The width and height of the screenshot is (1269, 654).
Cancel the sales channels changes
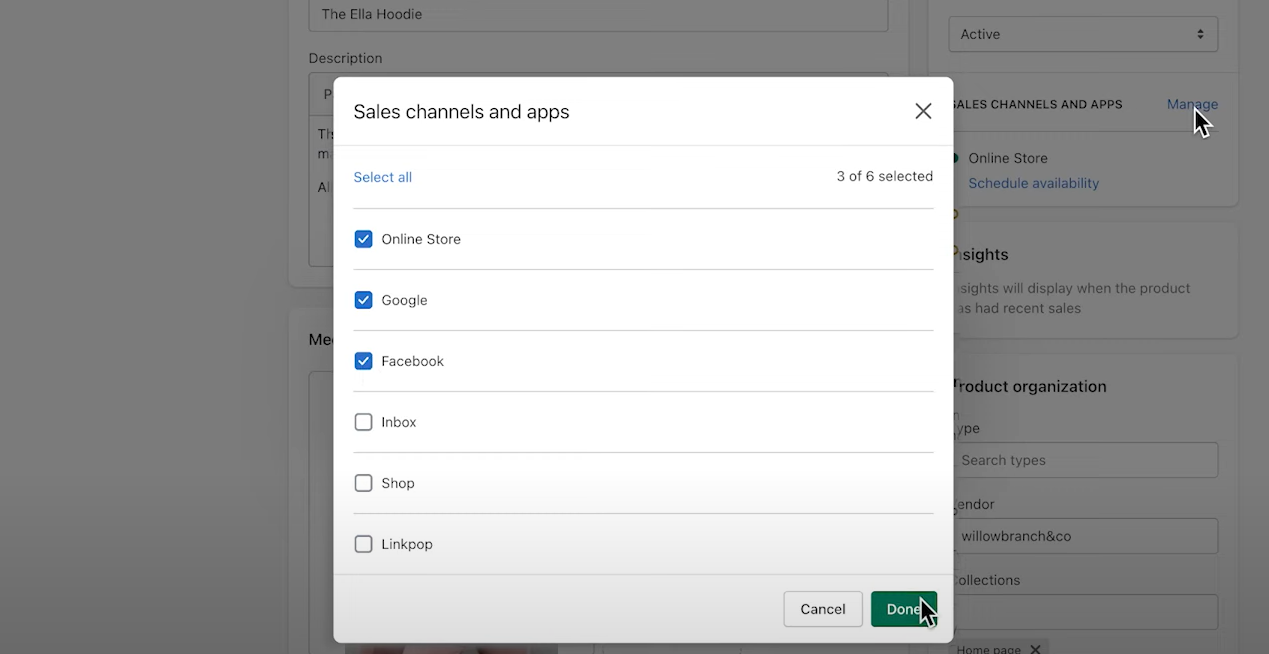[822, 609]
